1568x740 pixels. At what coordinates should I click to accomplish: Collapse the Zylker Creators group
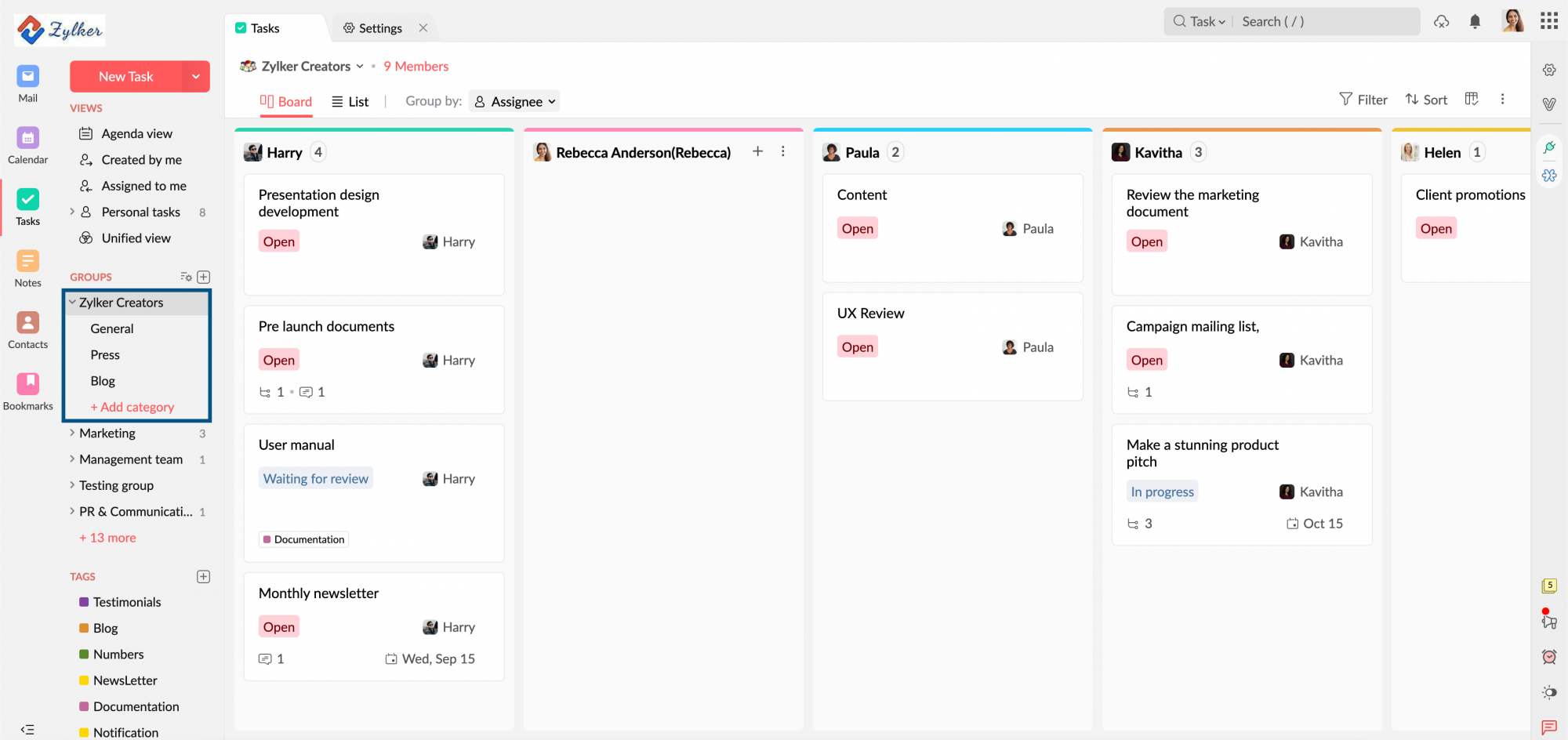pyautogui.click(x=73, y=302)
